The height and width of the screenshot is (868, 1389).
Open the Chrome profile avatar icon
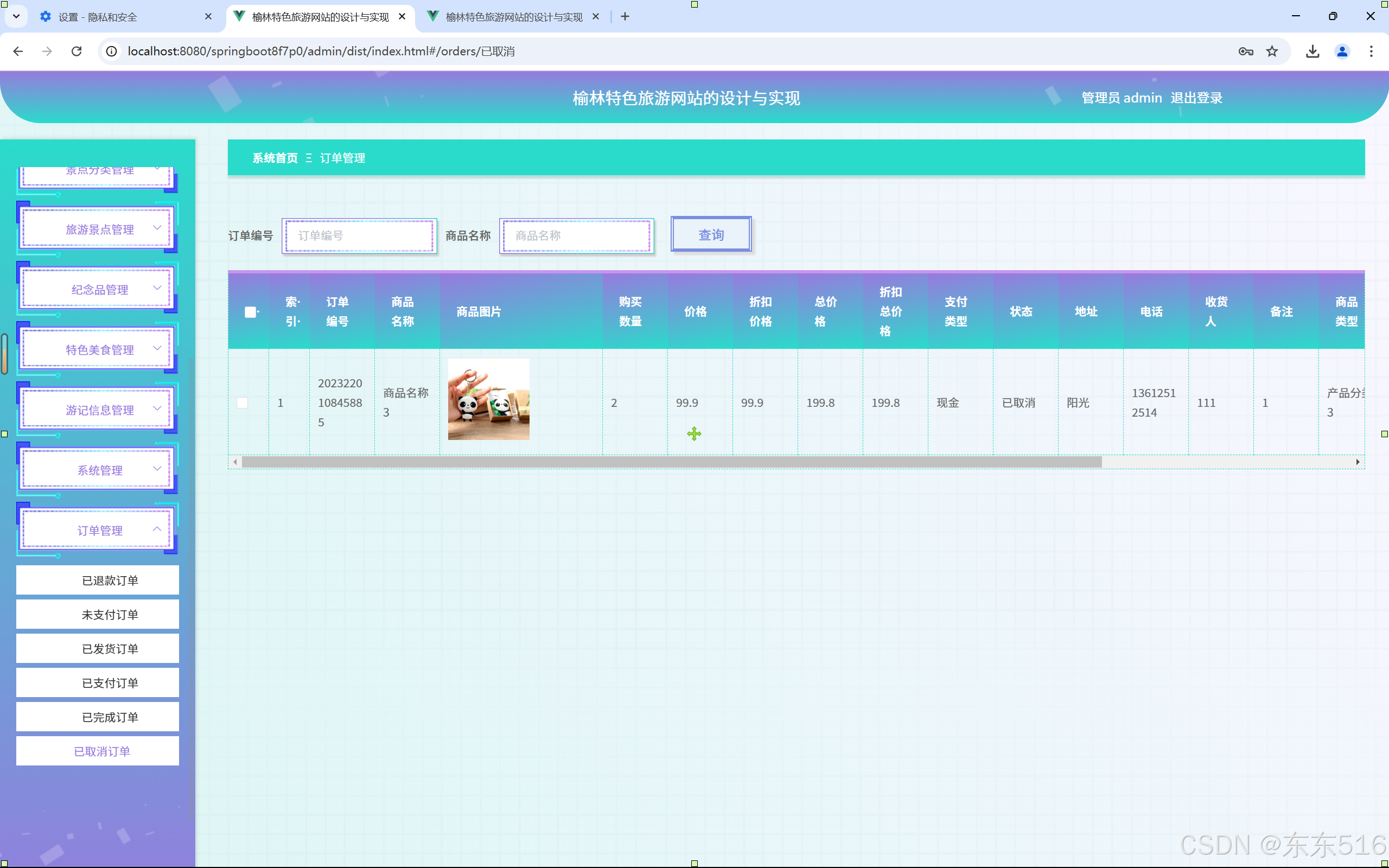tap(1341, 51)
